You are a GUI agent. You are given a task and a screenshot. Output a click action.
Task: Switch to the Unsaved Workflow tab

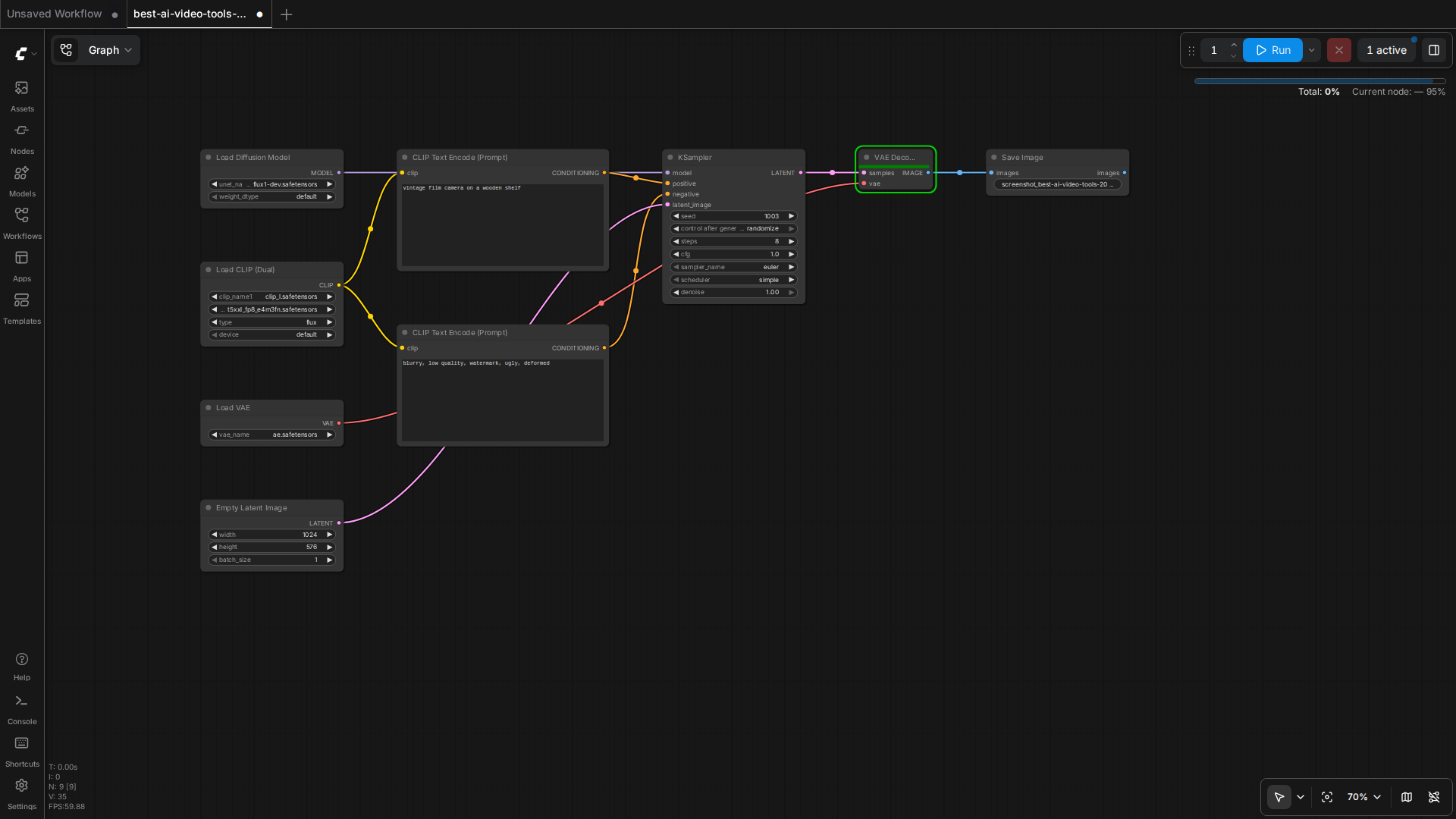coord(55,14)
